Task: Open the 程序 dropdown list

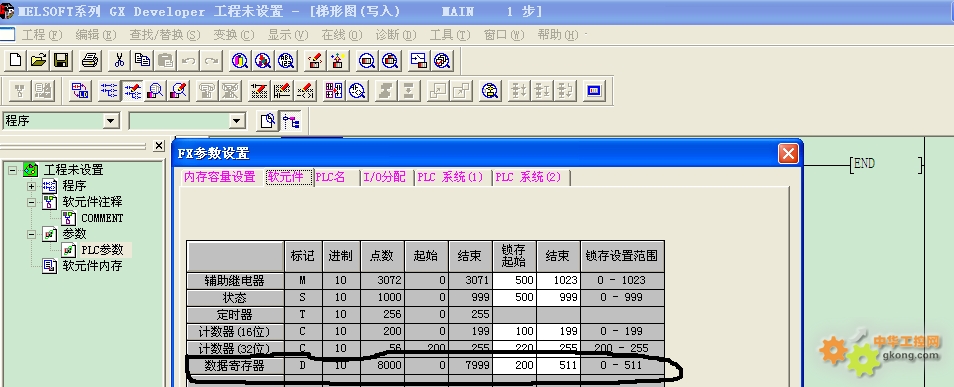Action: tap(110, 121)
